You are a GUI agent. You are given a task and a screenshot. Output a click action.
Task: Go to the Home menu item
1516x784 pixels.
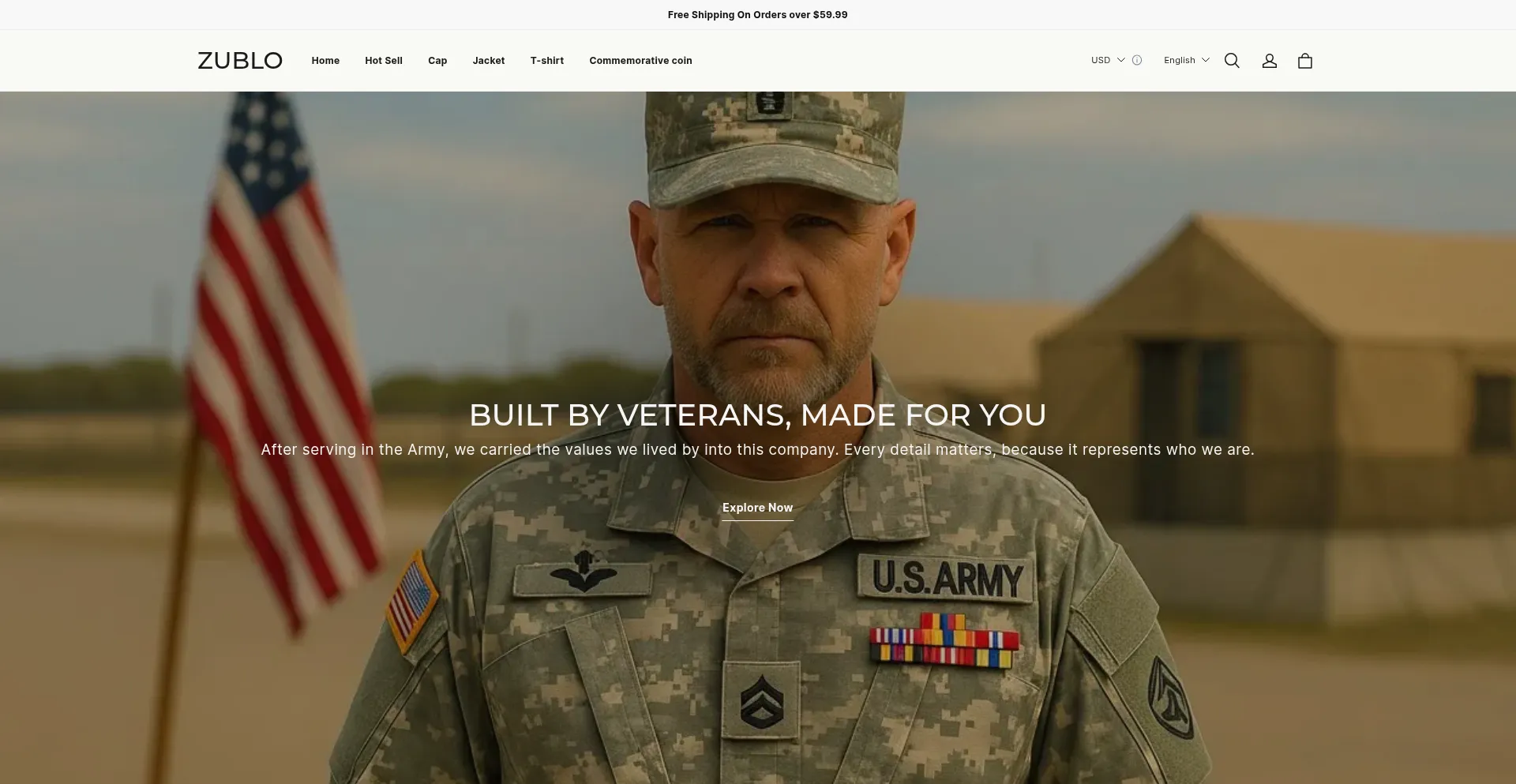[325, 61]
